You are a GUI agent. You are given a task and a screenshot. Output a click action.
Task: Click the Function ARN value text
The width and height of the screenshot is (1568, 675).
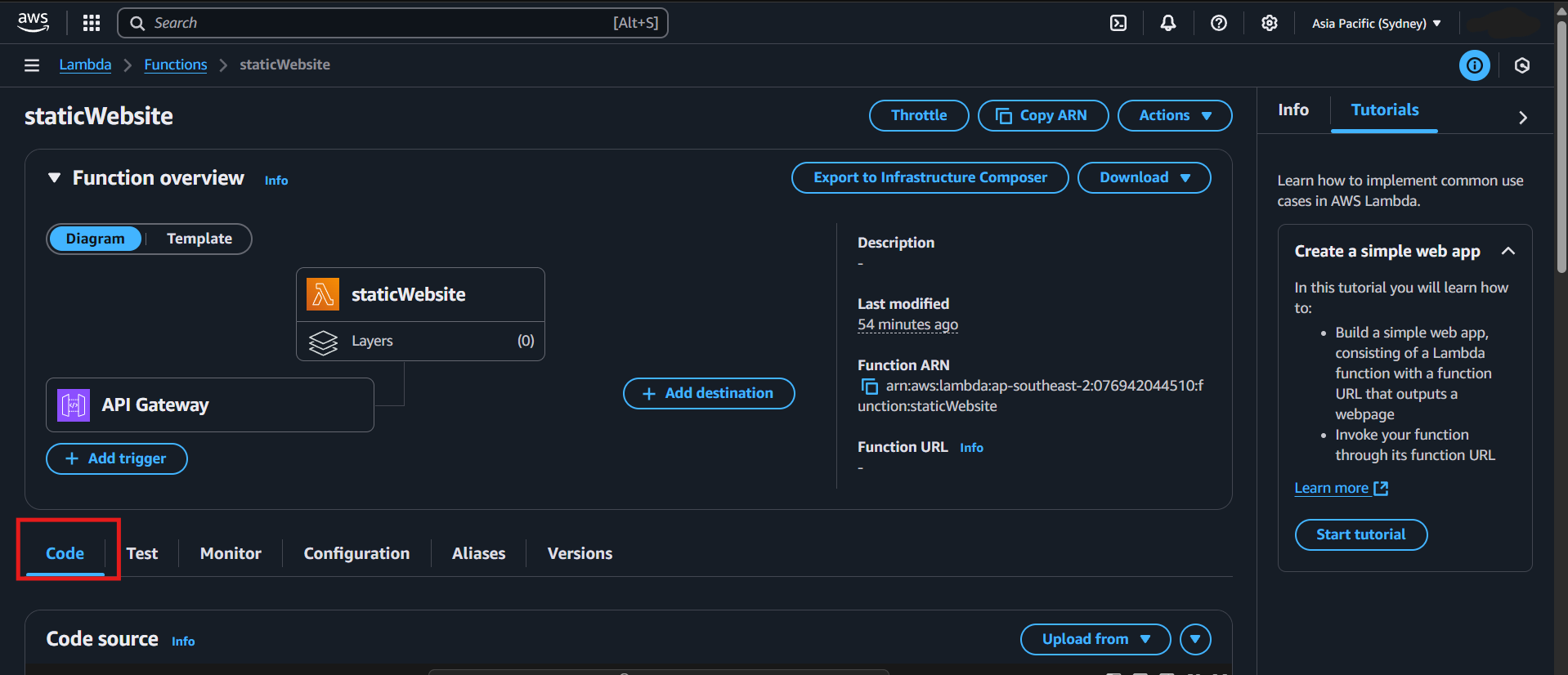[x=1031, y=396]
